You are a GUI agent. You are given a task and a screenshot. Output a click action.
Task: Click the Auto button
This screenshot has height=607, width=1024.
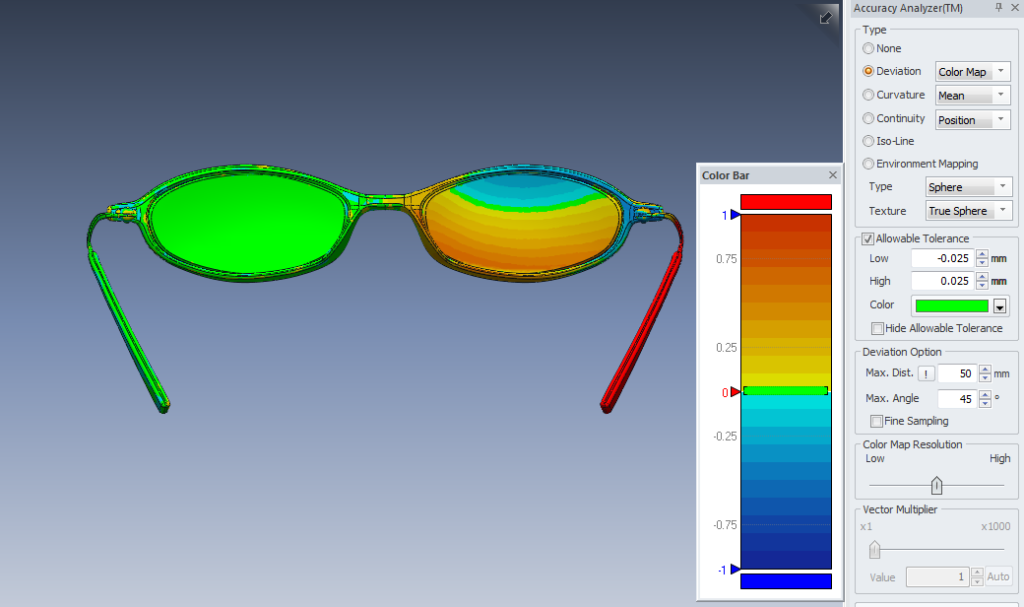[997, 576]
